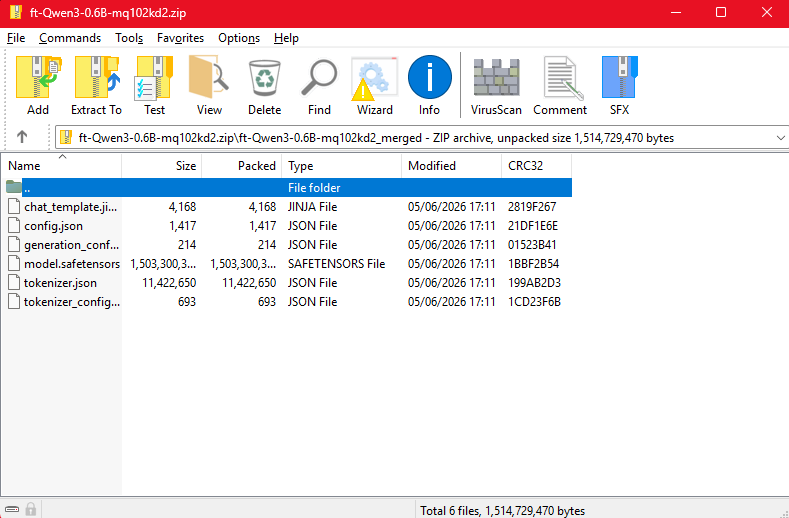Click CRC32 value 1CD23F6B
Screen dimensions: 789x518
coord(534,302)
